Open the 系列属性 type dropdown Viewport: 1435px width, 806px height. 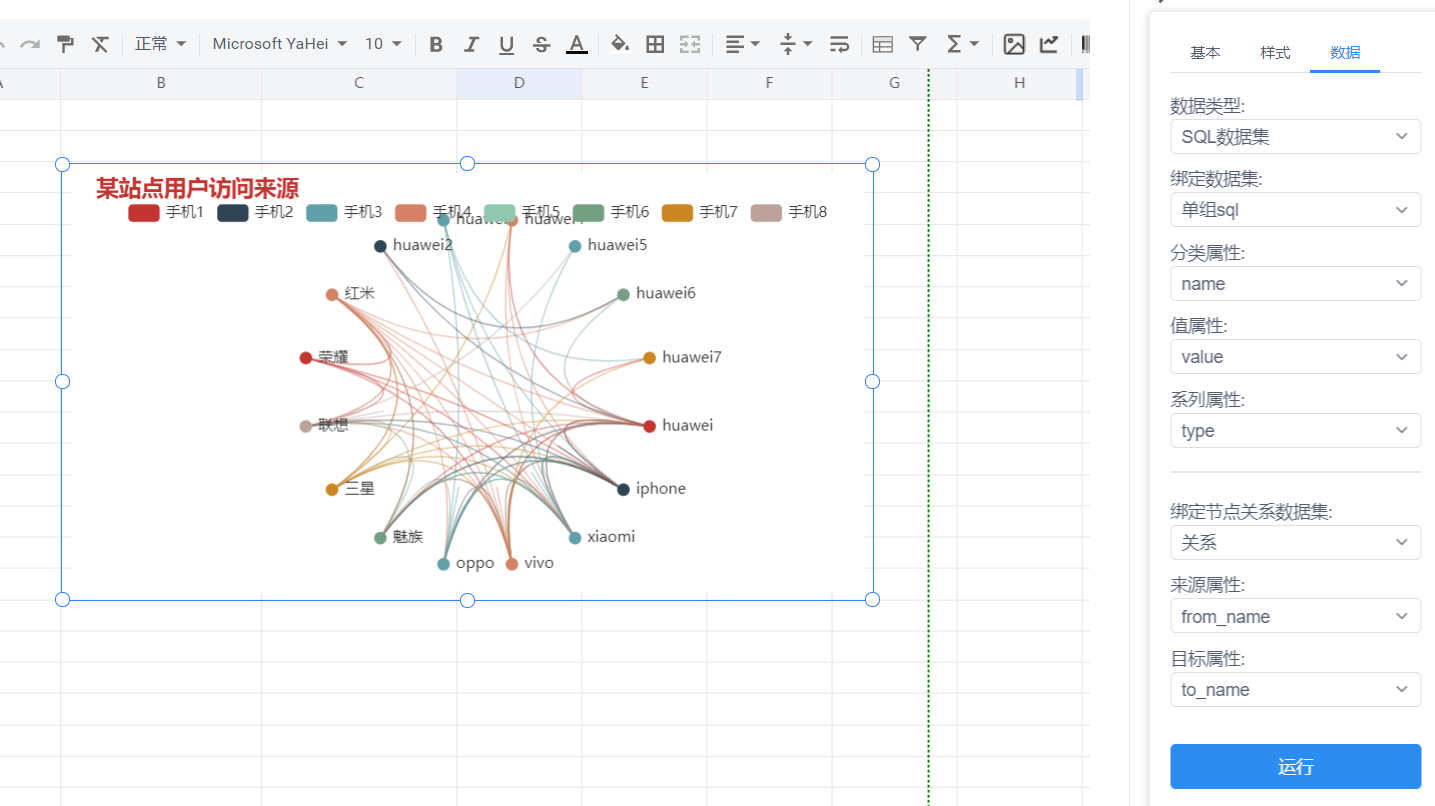click(1295, 431)
